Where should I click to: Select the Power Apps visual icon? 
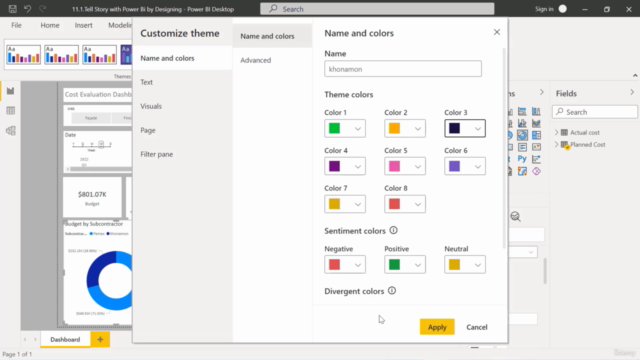(x=536, y=171)
